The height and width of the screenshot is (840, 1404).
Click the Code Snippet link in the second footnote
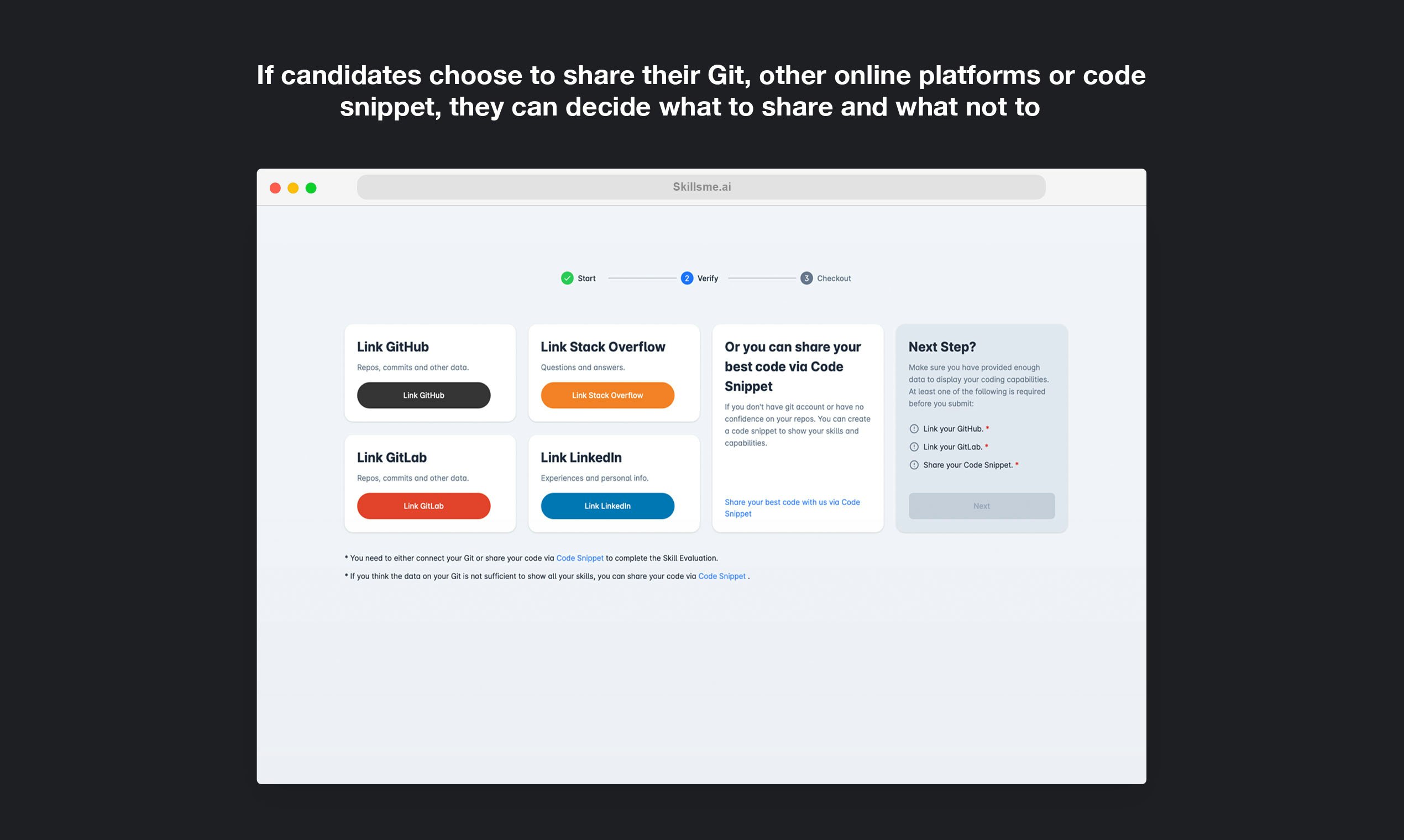pos(722,576)
